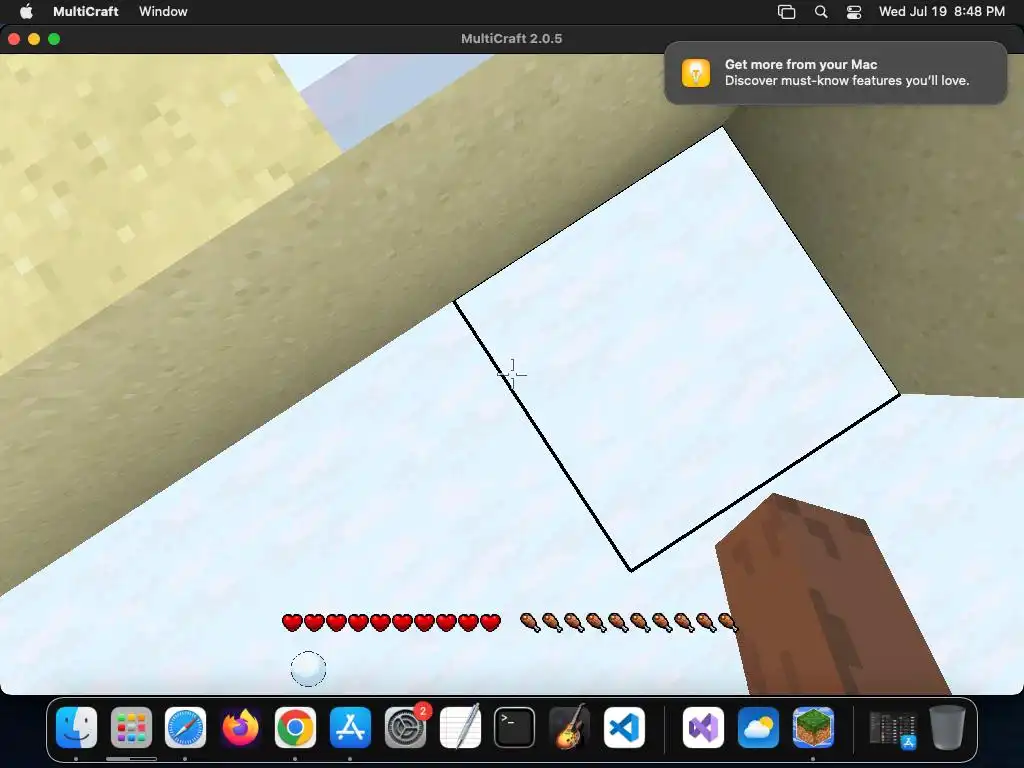
Task: Open the Apple menu
Action: (25, 11)
